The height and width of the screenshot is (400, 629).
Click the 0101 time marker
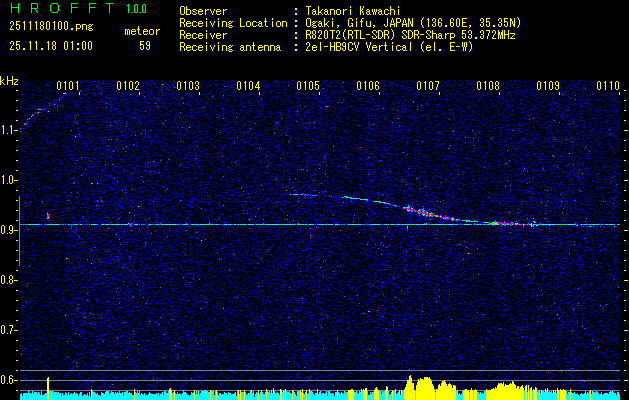[68, 86]
